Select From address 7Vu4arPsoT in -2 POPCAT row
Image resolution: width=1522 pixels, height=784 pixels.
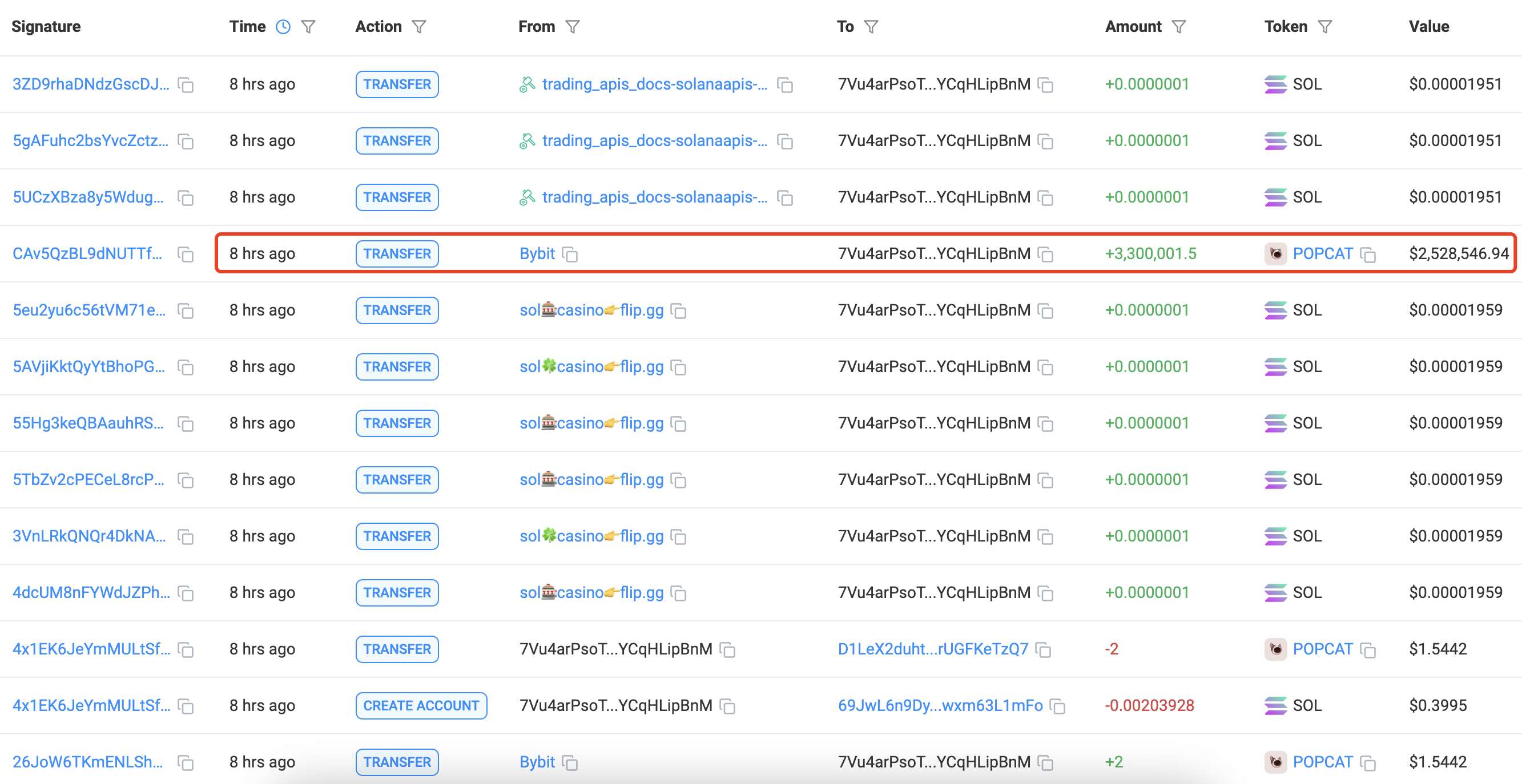[x=615, y=649]
